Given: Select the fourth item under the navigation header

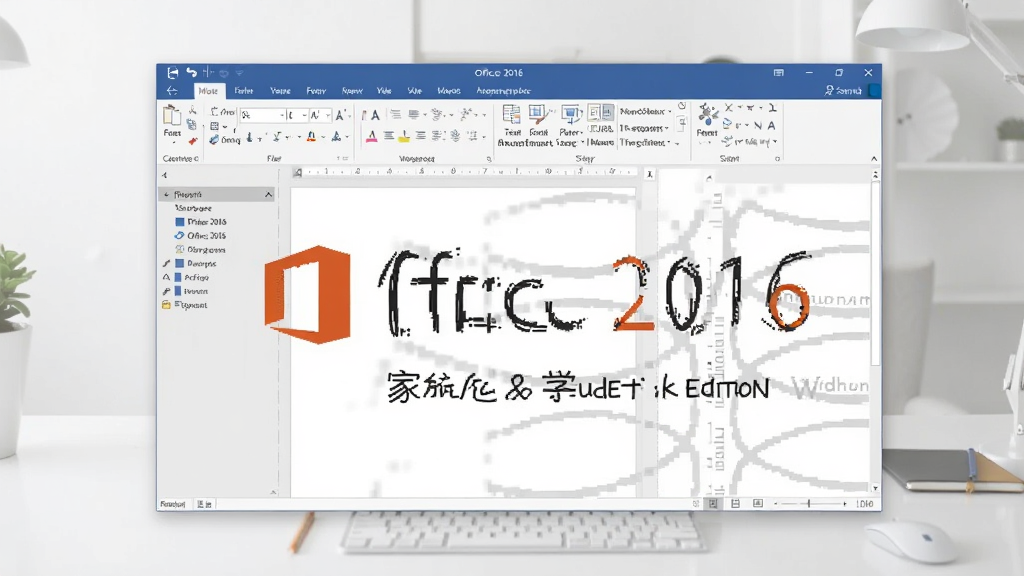Looking at the screenshot, I should (x=200, y=249).
